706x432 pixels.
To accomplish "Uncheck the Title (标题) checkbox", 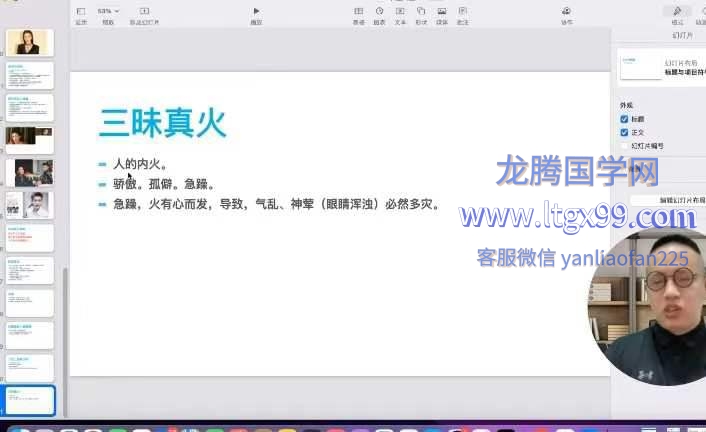I will (x=625, y=119).
